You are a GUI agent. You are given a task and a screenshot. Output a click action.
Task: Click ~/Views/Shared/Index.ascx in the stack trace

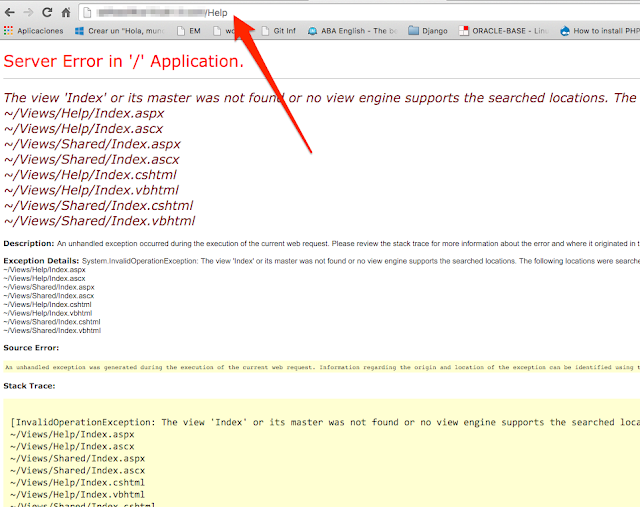click(78, 471)
